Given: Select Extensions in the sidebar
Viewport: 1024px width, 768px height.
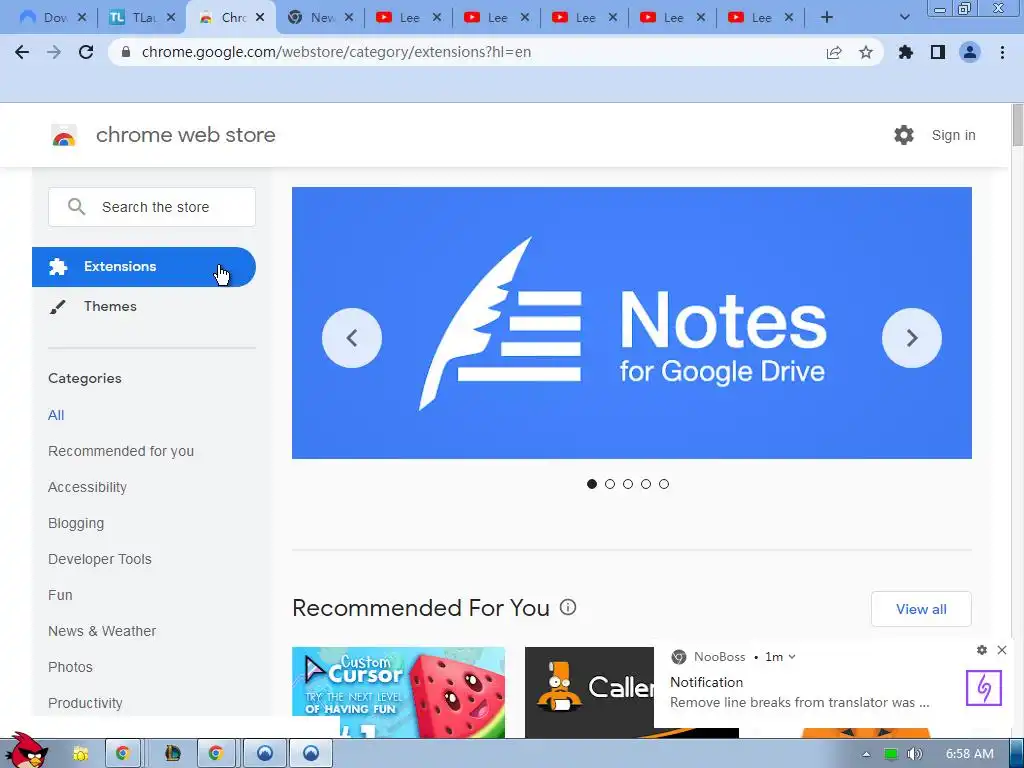Looking at the screenshot, I should click(x=144, y=266).
